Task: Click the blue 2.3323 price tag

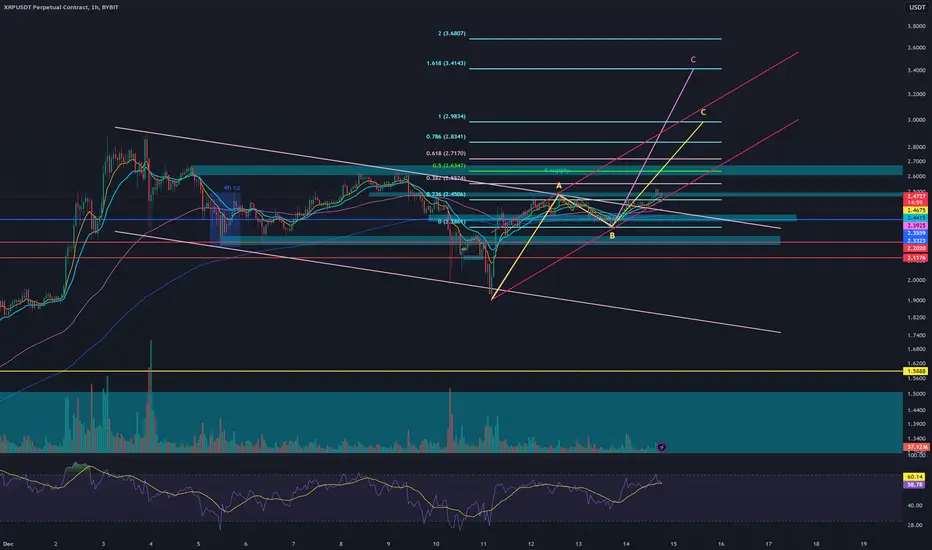Action: (x=915, y=241)
